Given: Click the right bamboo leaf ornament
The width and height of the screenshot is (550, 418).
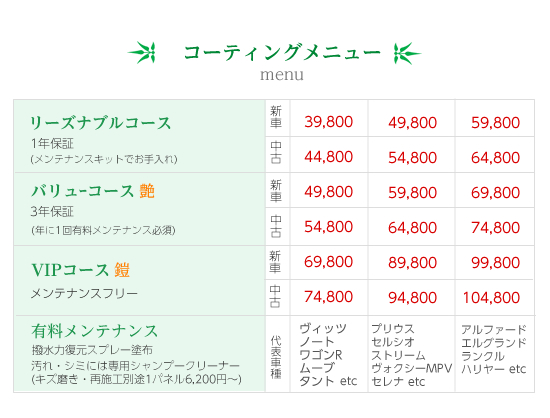Looking at the screenshot, I should (x=407, y=53).
